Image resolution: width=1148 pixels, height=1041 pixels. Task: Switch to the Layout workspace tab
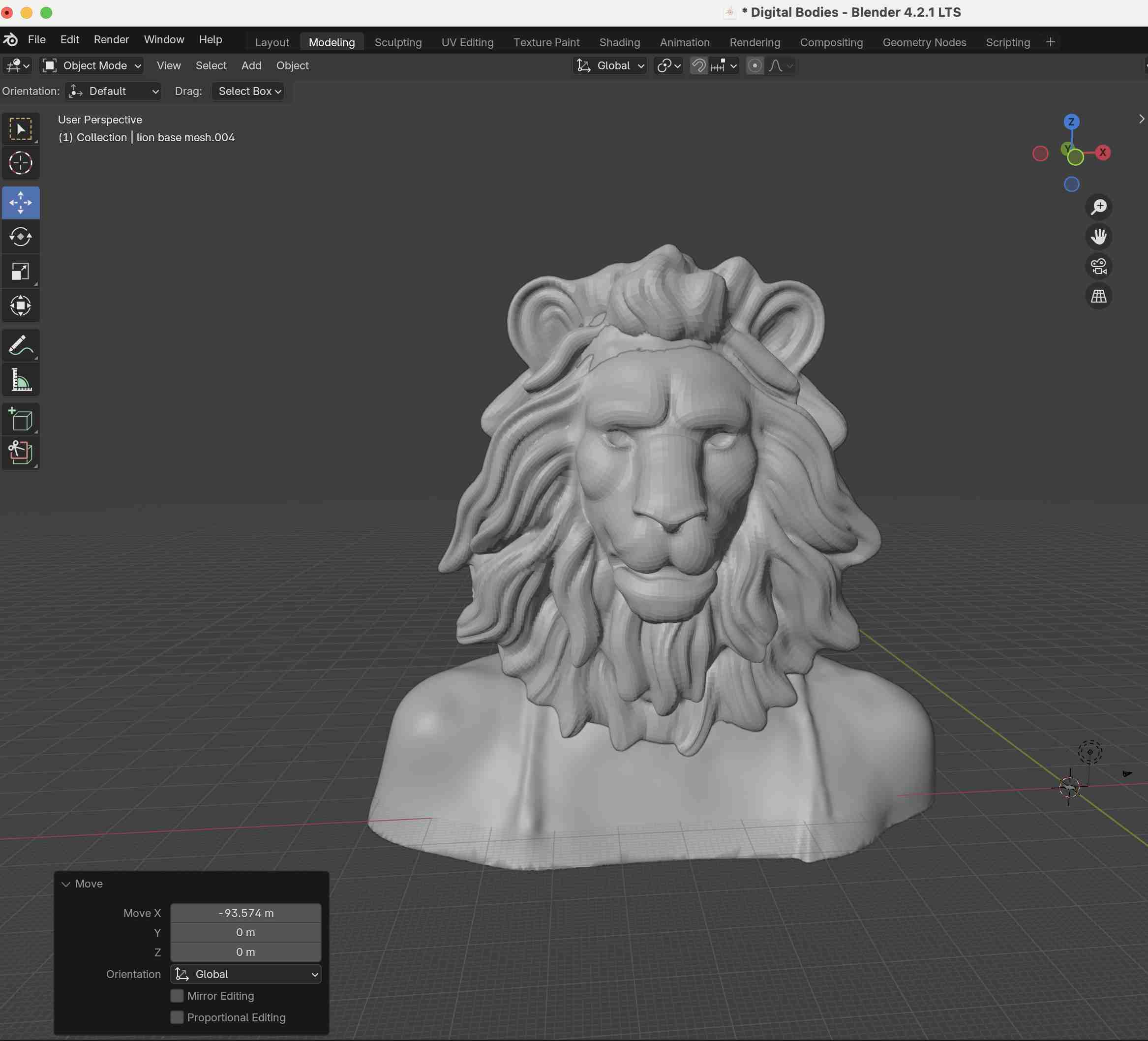point(272,42)
